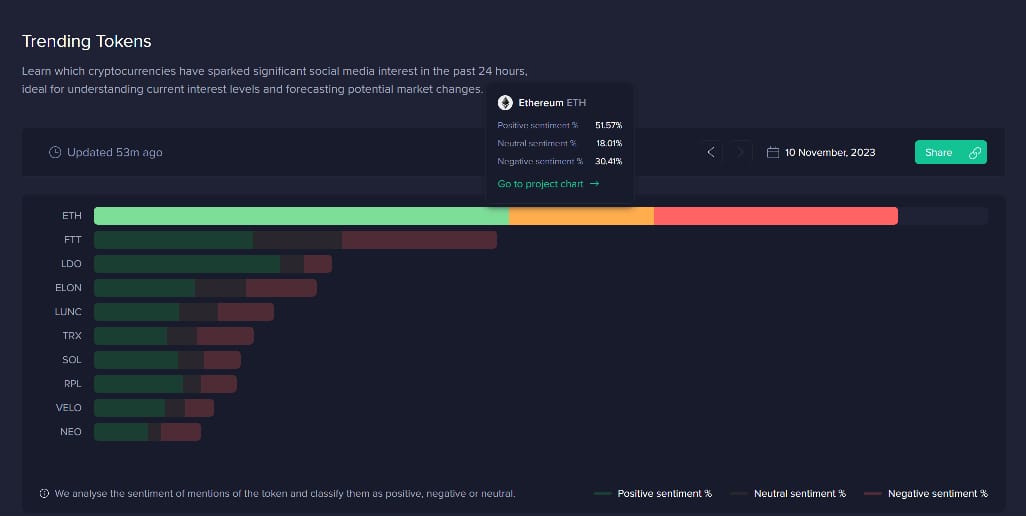Click Ethereum ETH title in tooltip
Screen dimensions: 1026x516
tap(552, 103)
